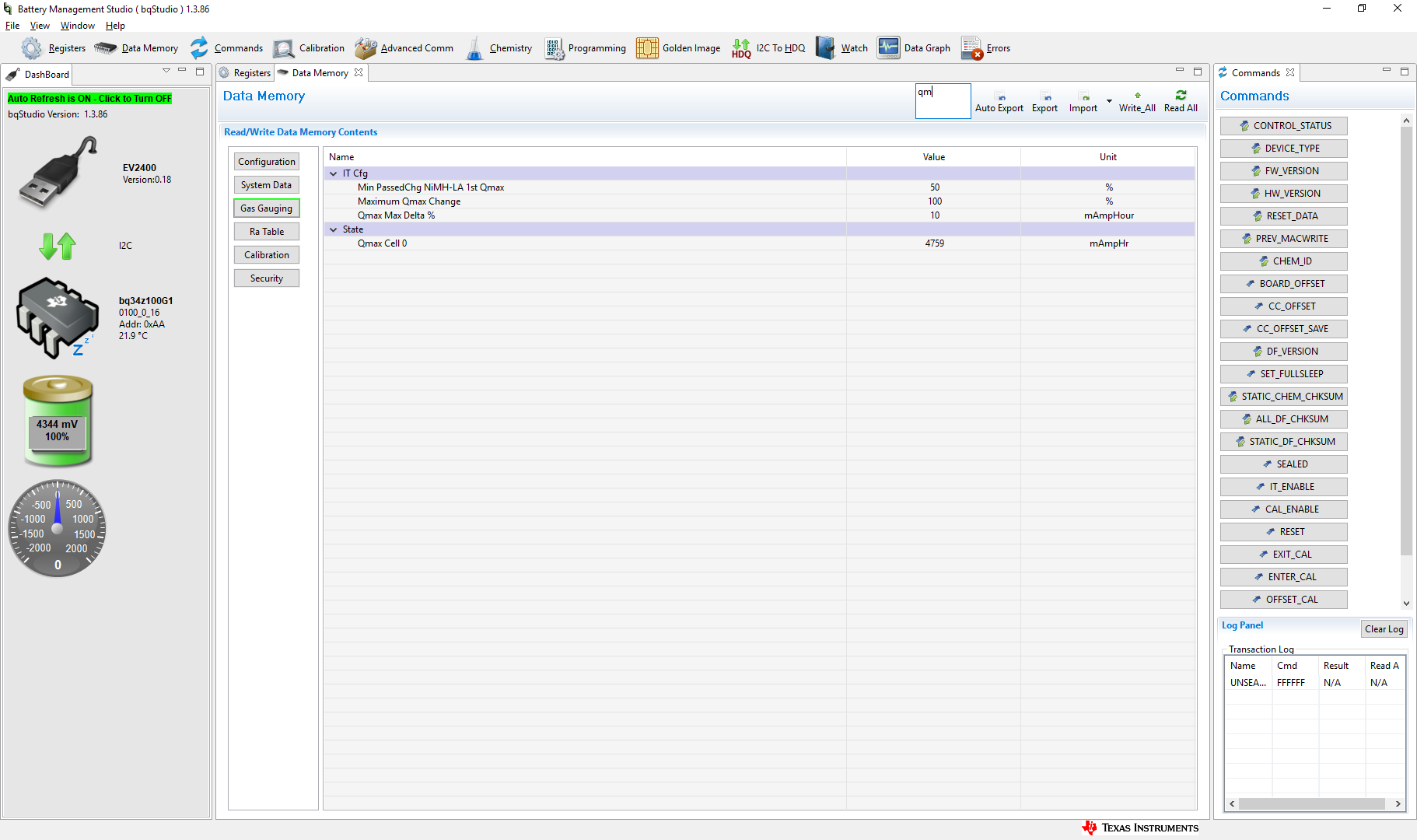Viewport: 1417px width, 840px height.
Task: Select the Ra Table category button
Action: 267,232
